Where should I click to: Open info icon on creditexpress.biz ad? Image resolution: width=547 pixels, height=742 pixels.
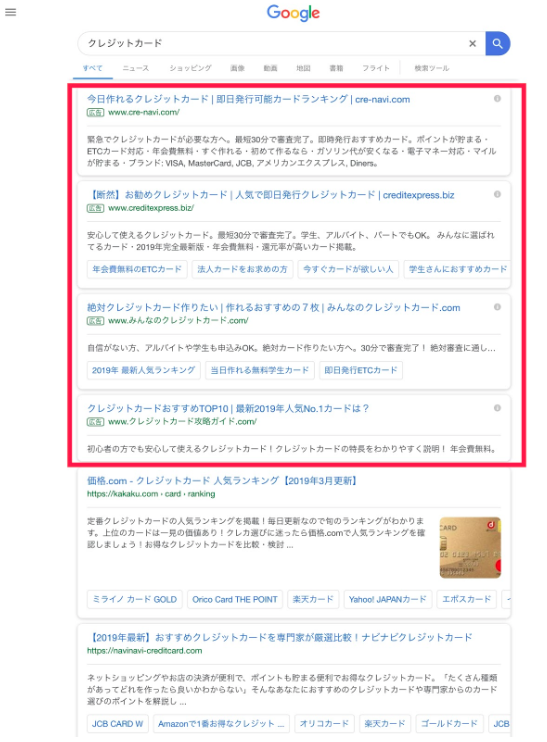tap(497, 194)
